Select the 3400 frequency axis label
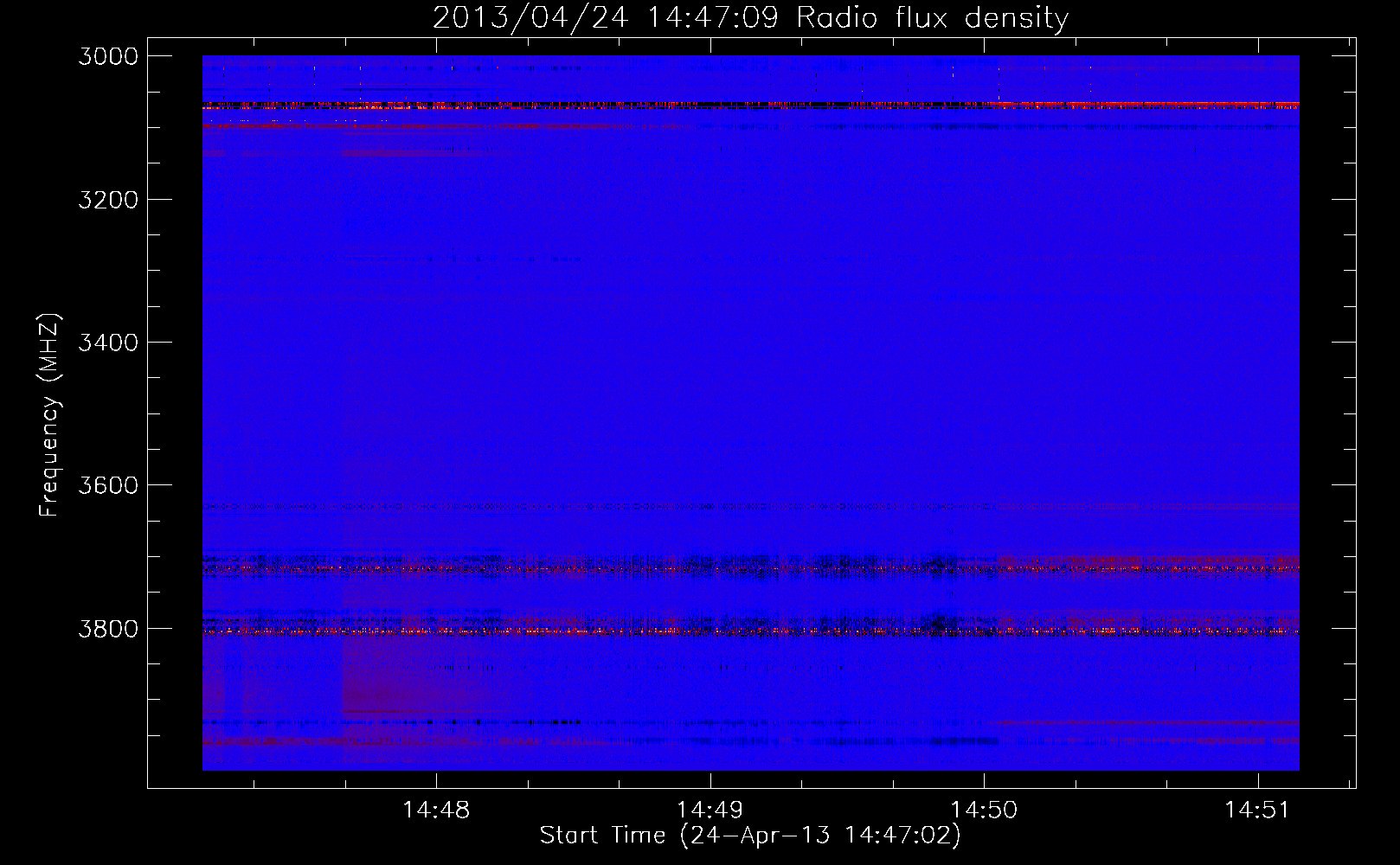Image resolution: width=1400 pixels, height=865 pixels. tap(108, 343)
